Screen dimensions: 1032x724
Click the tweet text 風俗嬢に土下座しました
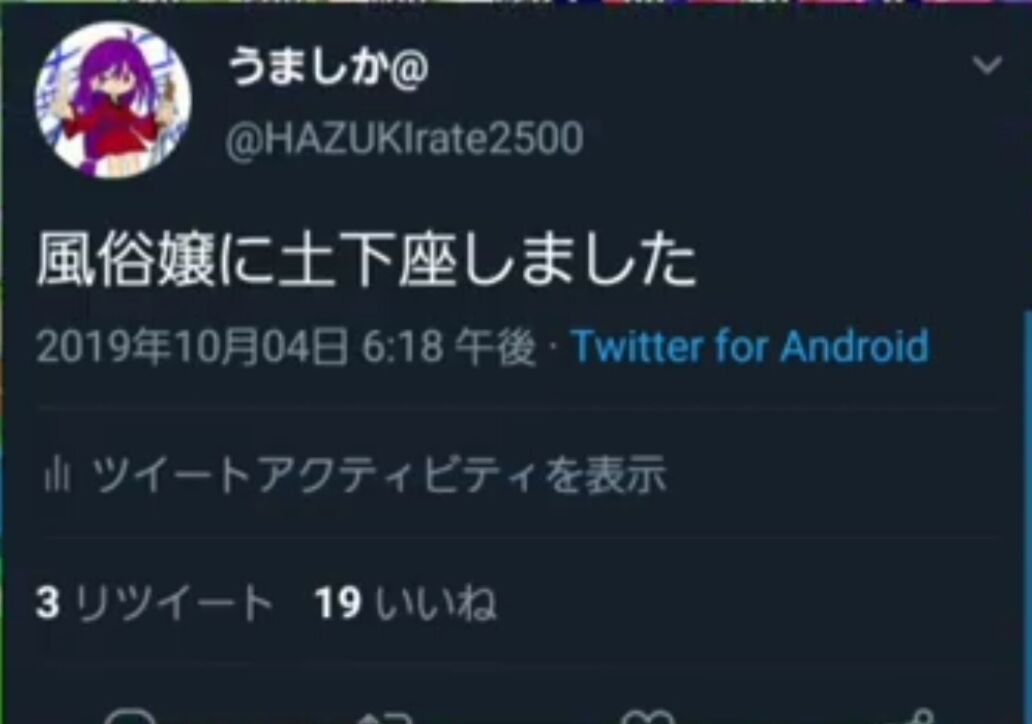(x=365, y=260)
